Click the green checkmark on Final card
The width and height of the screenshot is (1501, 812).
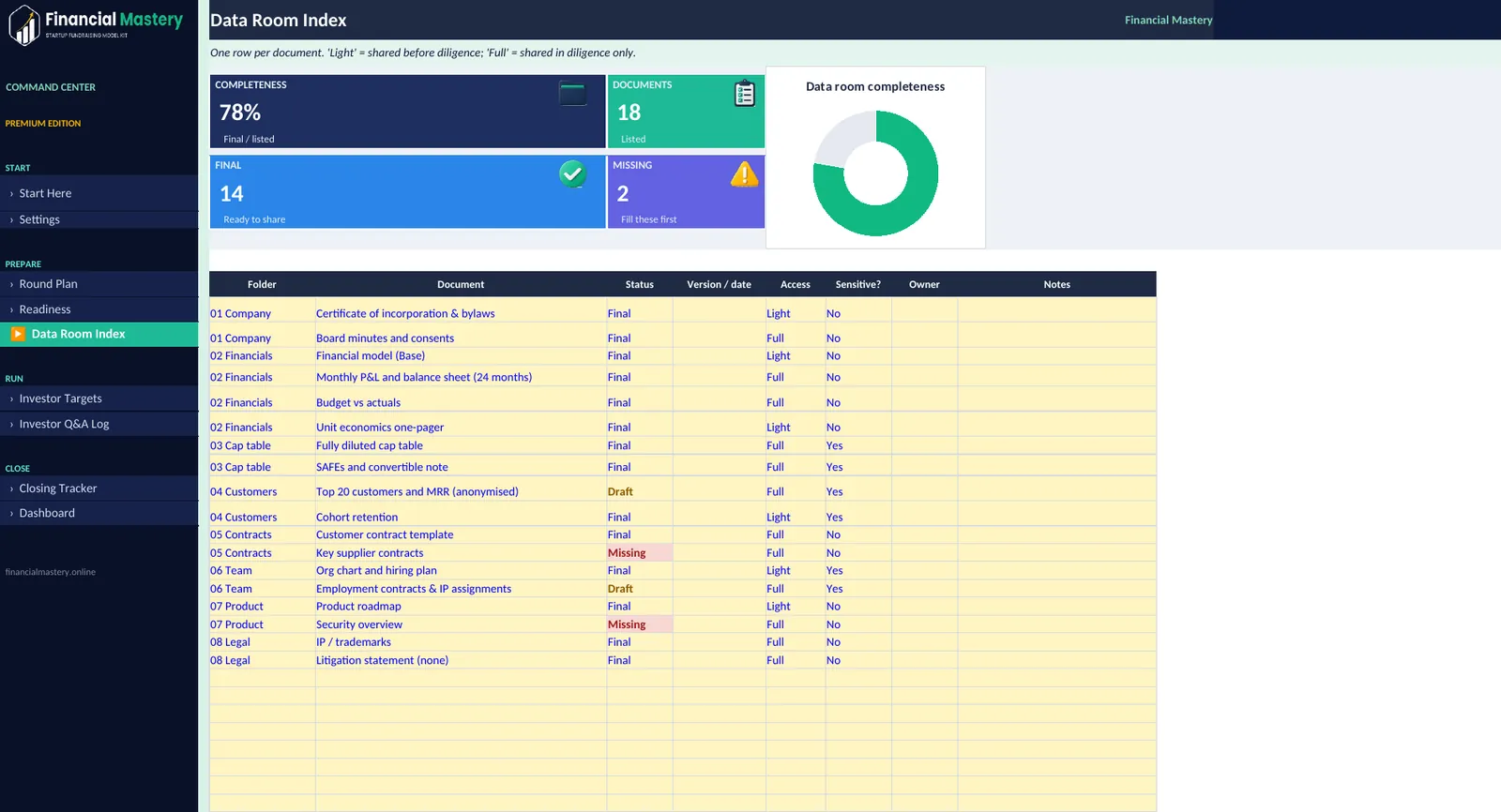(572, 173)
